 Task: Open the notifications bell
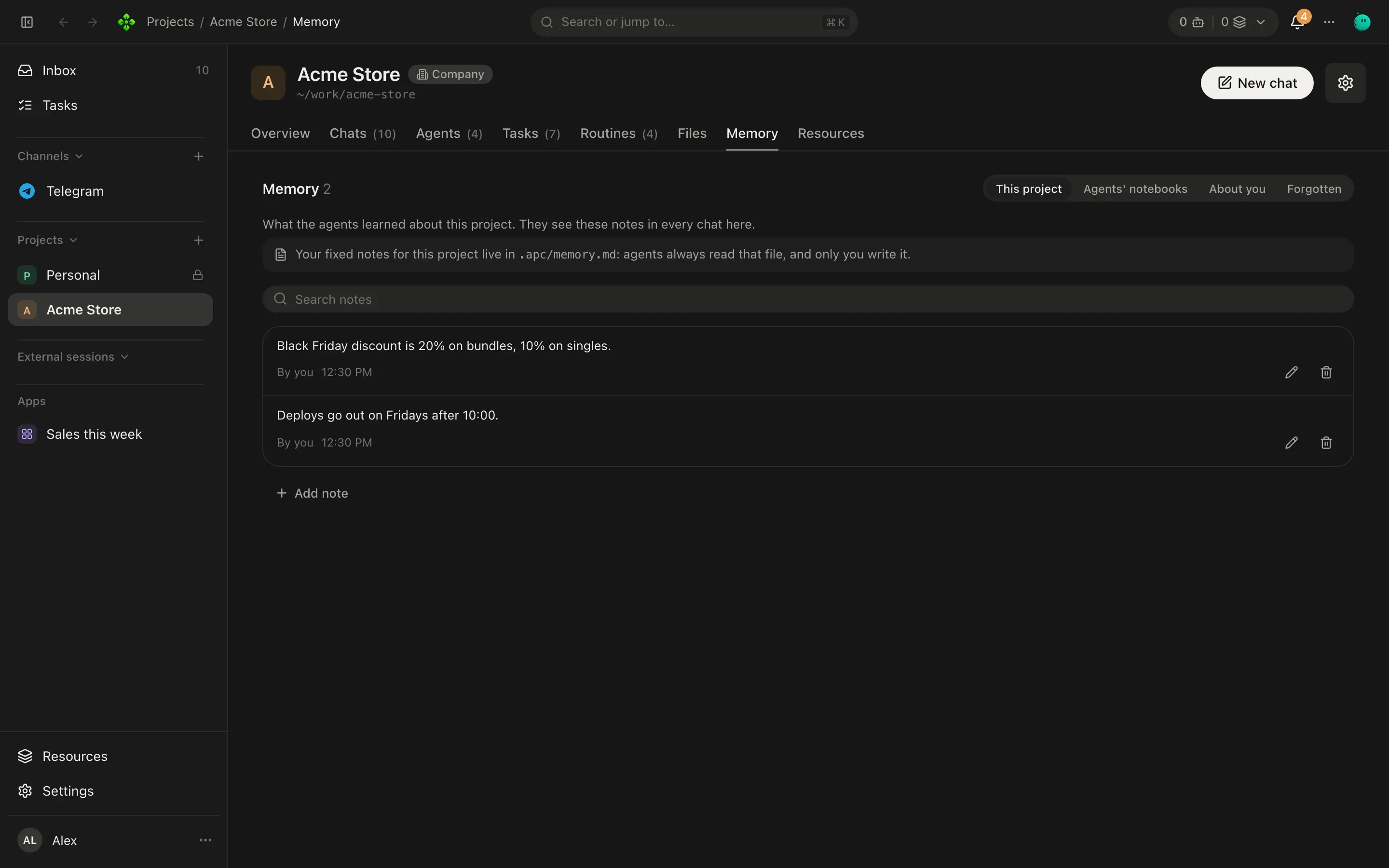1297,22
